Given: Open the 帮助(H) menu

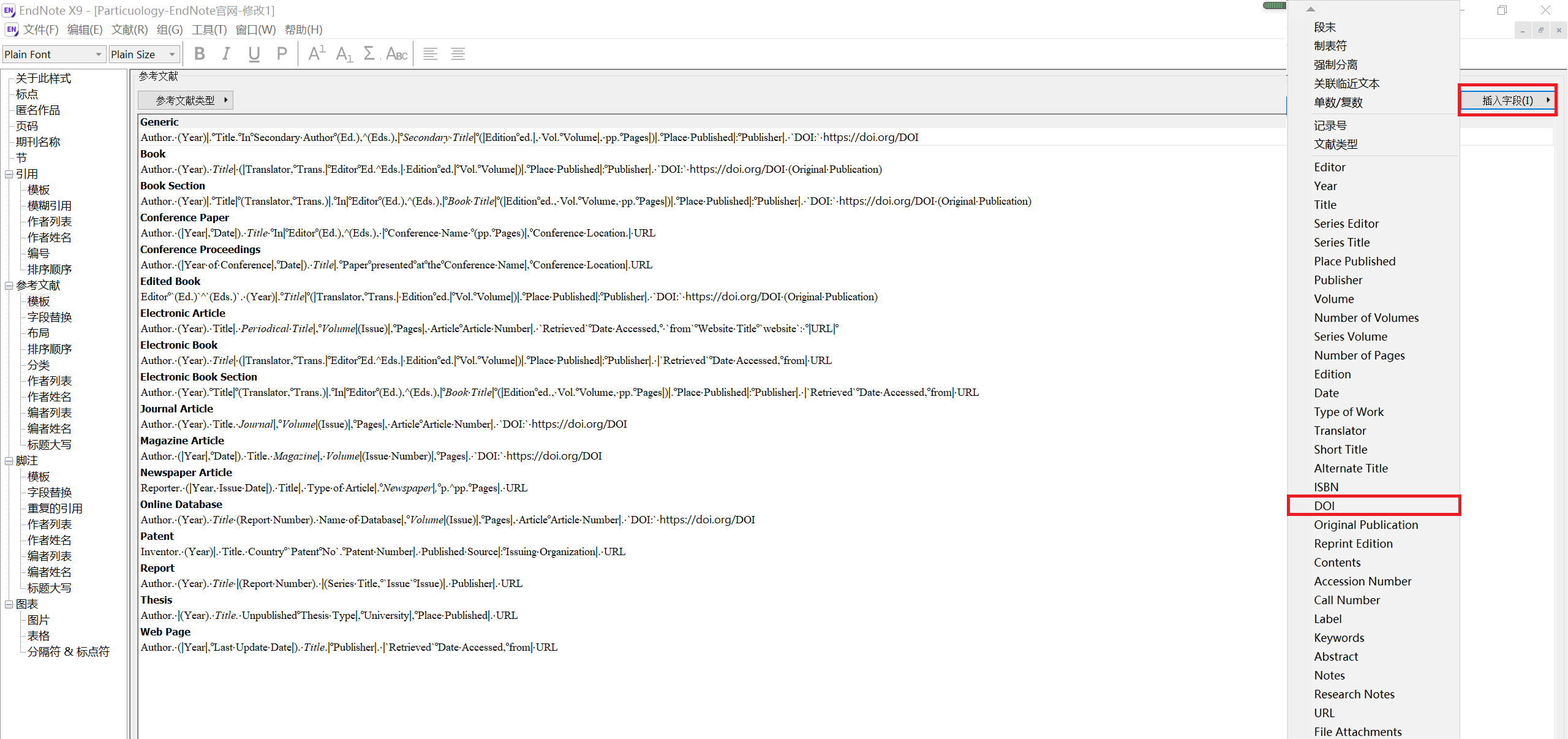Looking at the screenshot, I should pos(304,29).
